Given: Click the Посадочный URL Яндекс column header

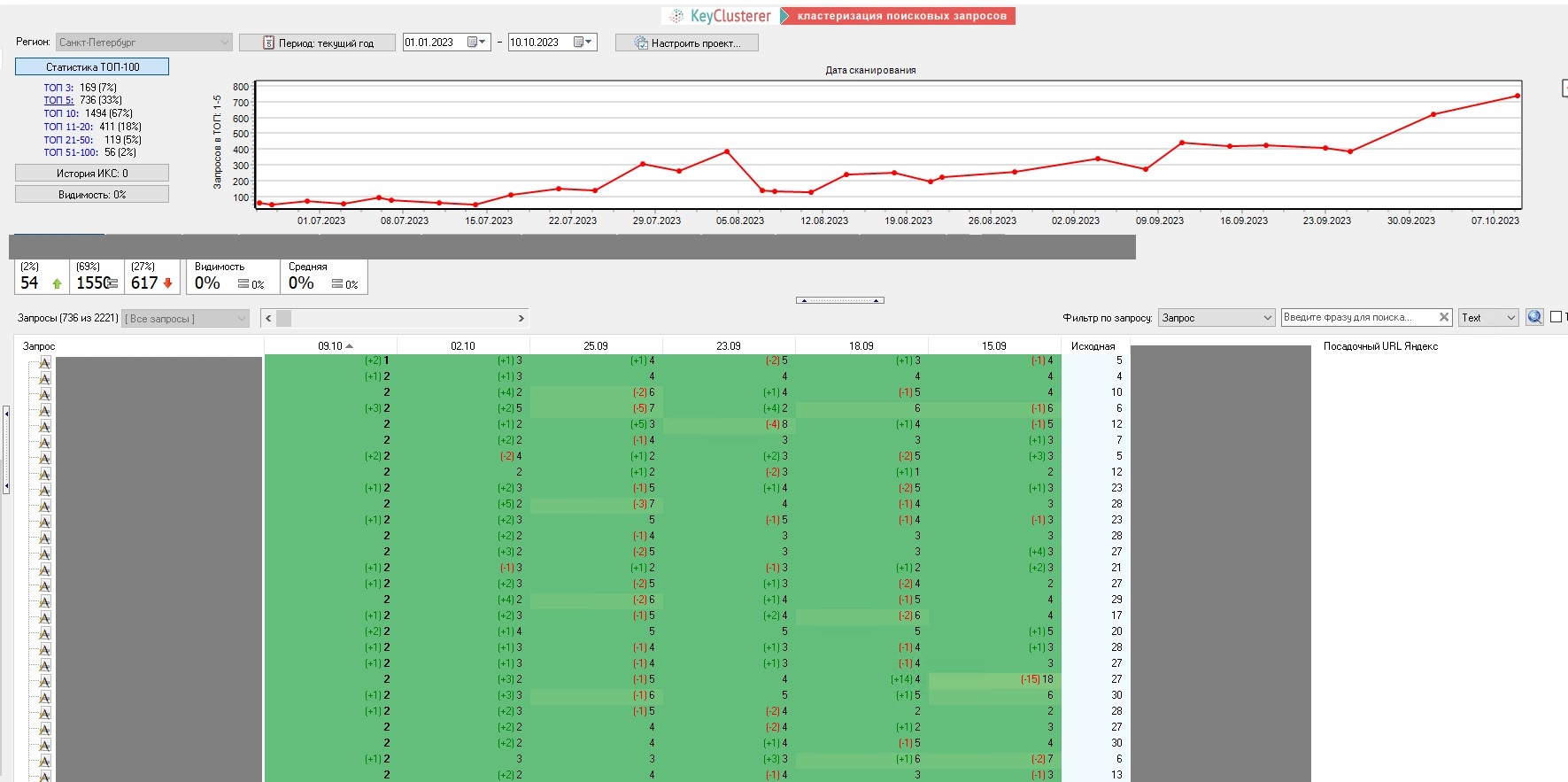Looking at the screenshot, I should pos(1380,346).
